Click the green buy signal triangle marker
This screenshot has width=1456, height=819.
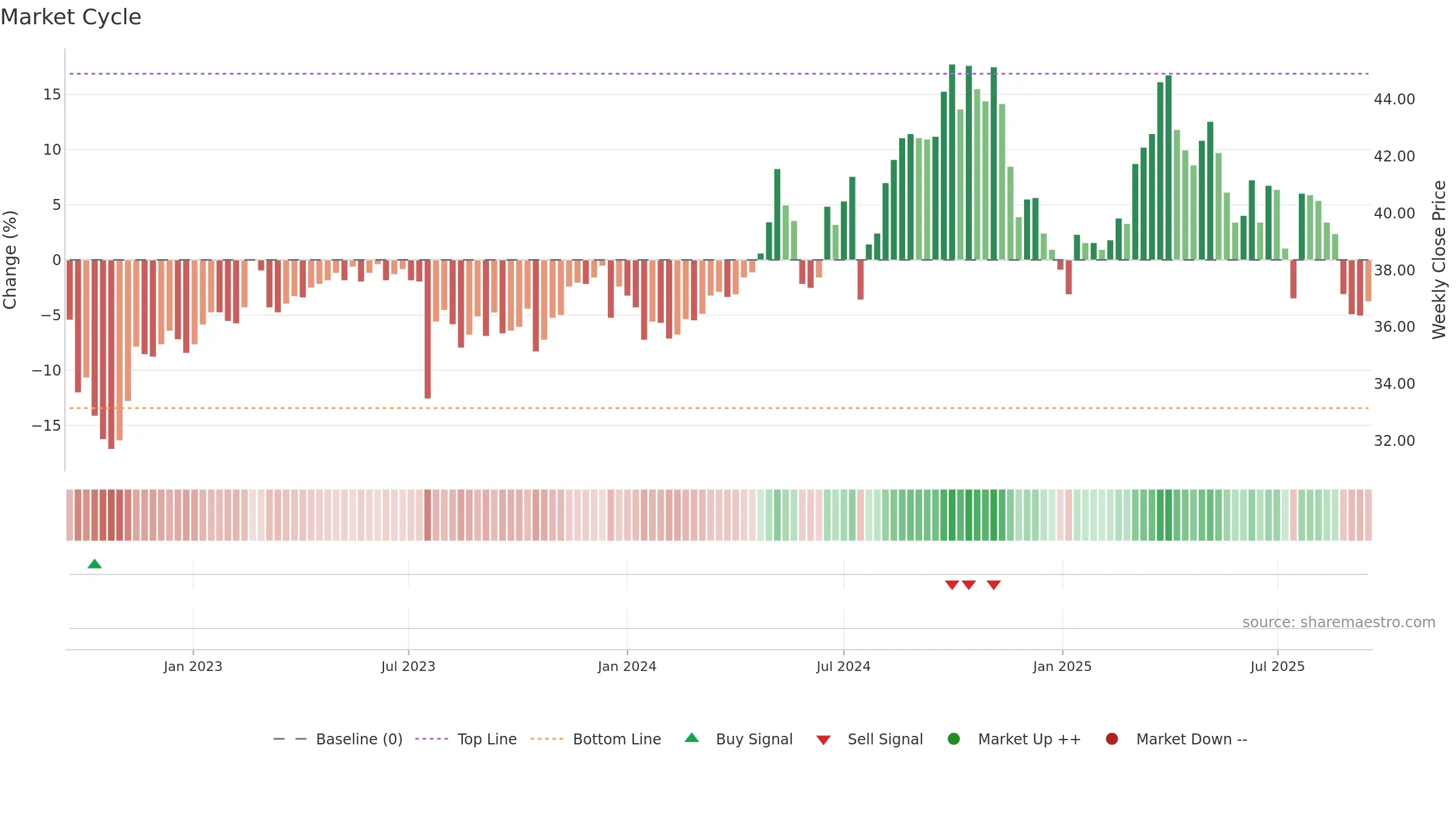(x=95, y=564)
